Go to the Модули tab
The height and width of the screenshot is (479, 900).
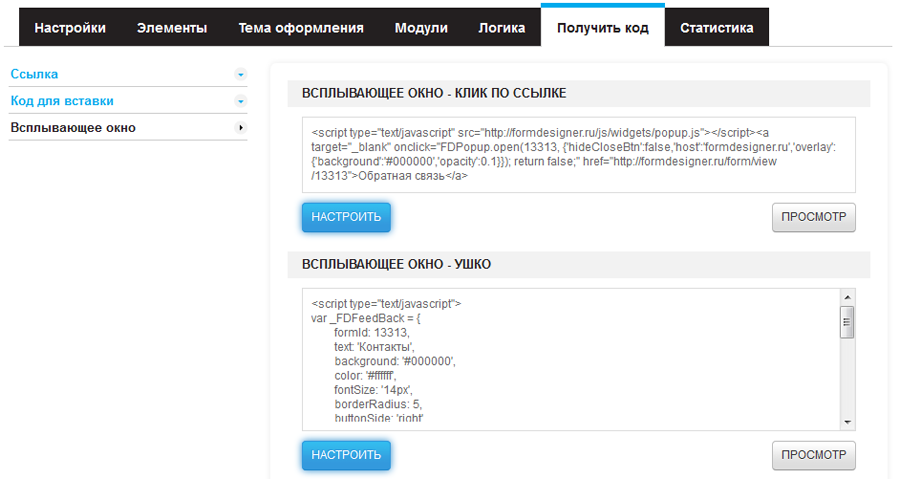pyautogui.click(x=421, y=28)
